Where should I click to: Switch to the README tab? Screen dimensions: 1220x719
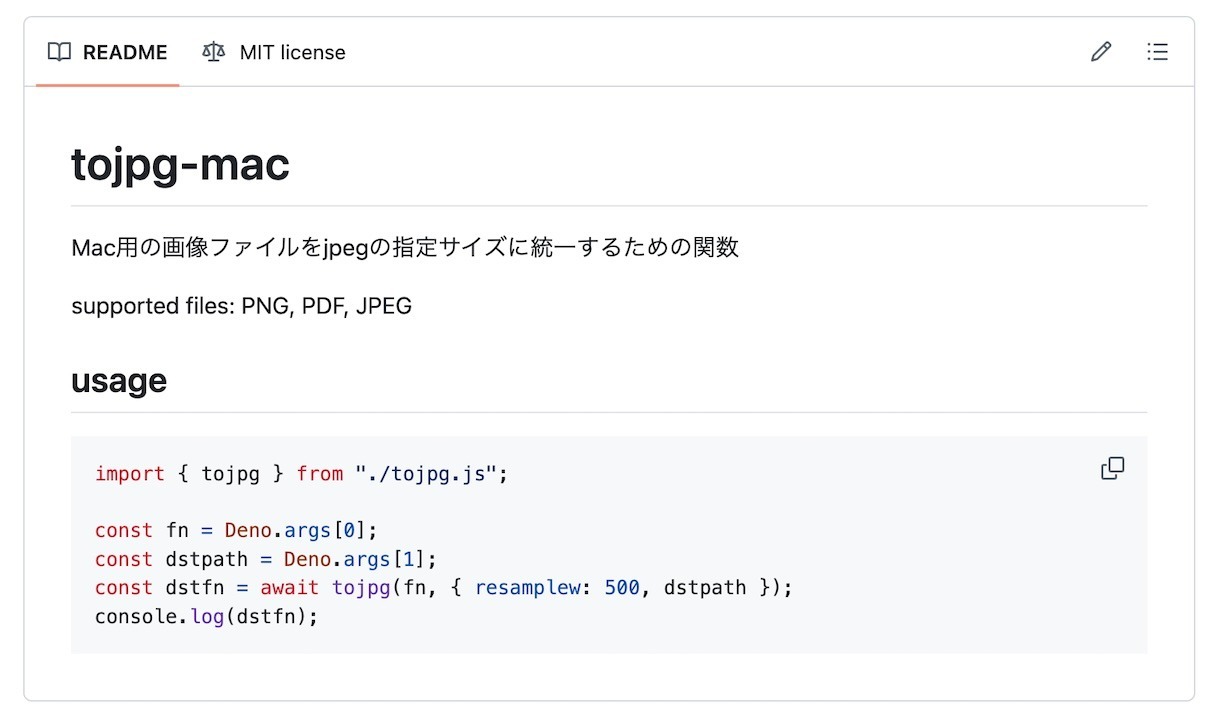coord(108,52)
